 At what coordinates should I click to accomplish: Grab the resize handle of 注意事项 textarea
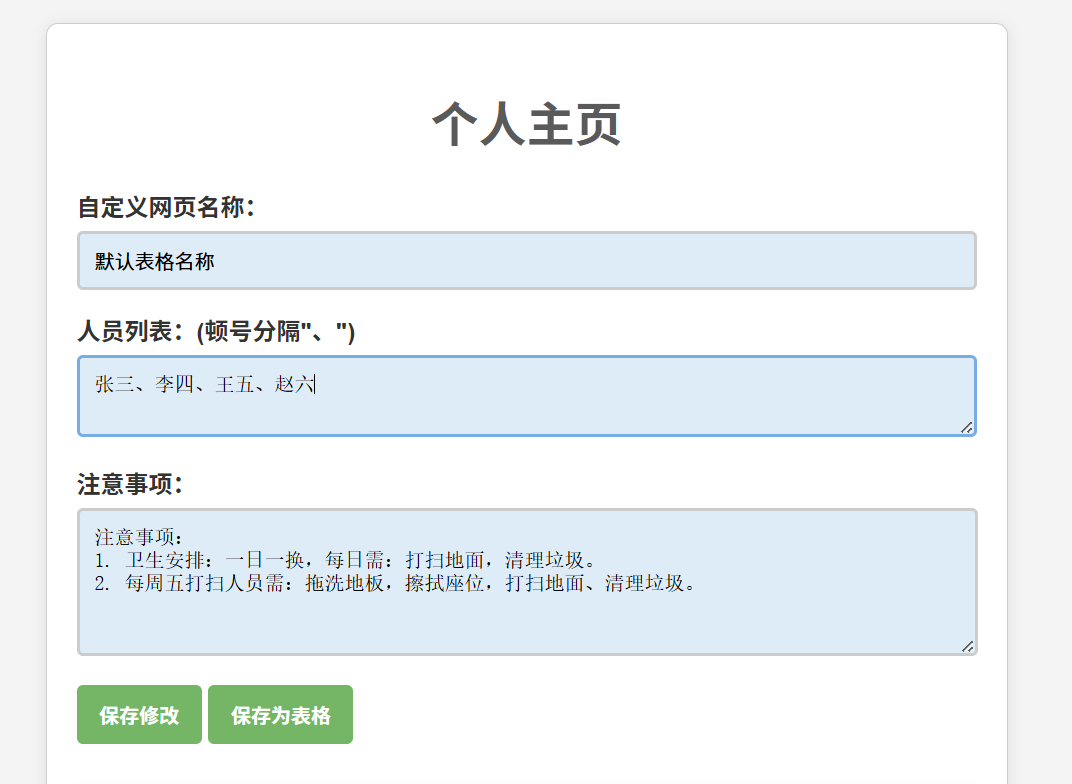(x=967, y=647)
